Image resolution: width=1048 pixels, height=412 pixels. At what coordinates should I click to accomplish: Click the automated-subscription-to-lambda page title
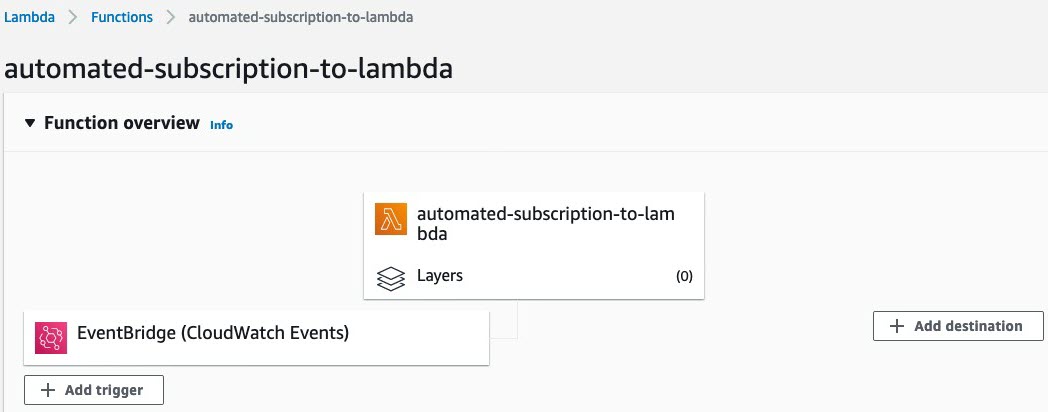229,68
